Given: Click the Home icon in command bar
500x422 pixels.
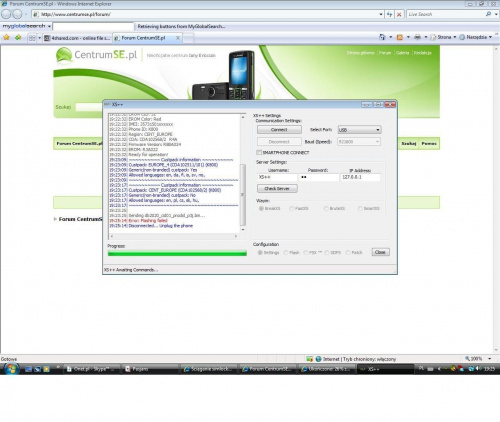Looking at the screenshot, I should click(382, 37).
